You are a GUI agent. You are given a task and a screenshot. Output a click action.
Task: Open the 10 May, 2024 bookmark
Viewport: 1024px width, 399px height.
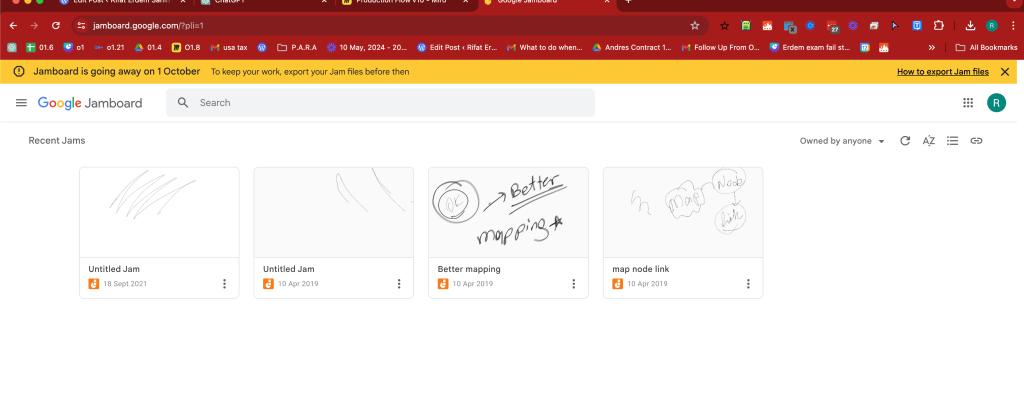click(x=367, y=47)
